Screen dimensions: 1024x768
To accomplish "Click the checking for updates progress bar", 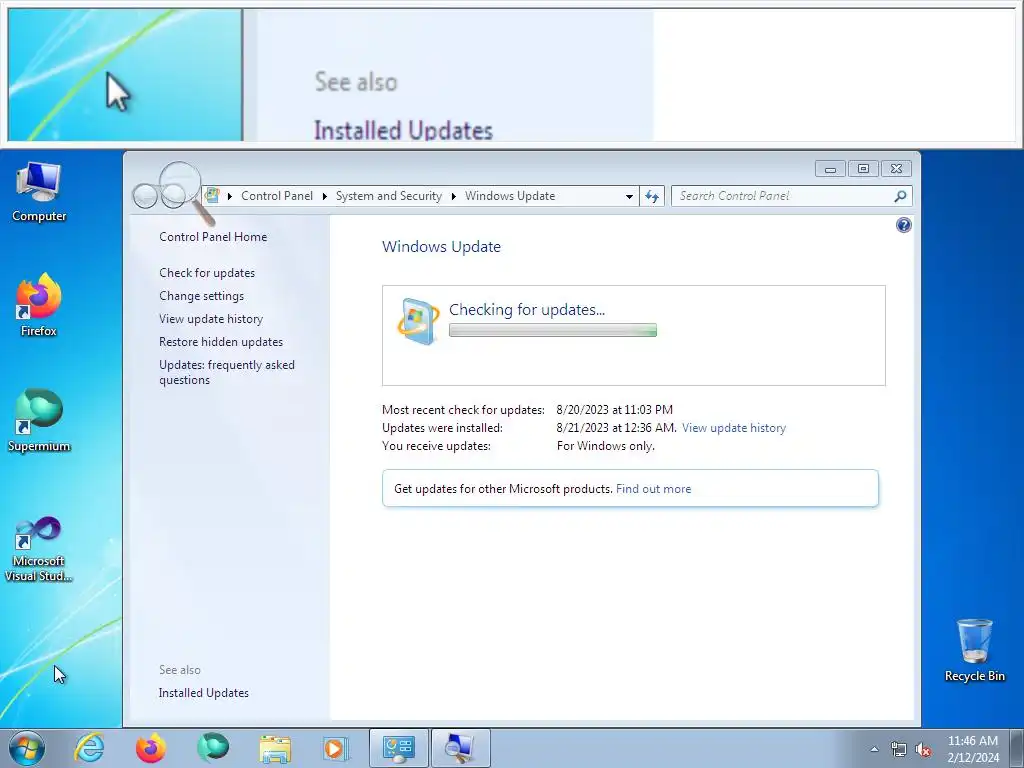I will [552, 330].
